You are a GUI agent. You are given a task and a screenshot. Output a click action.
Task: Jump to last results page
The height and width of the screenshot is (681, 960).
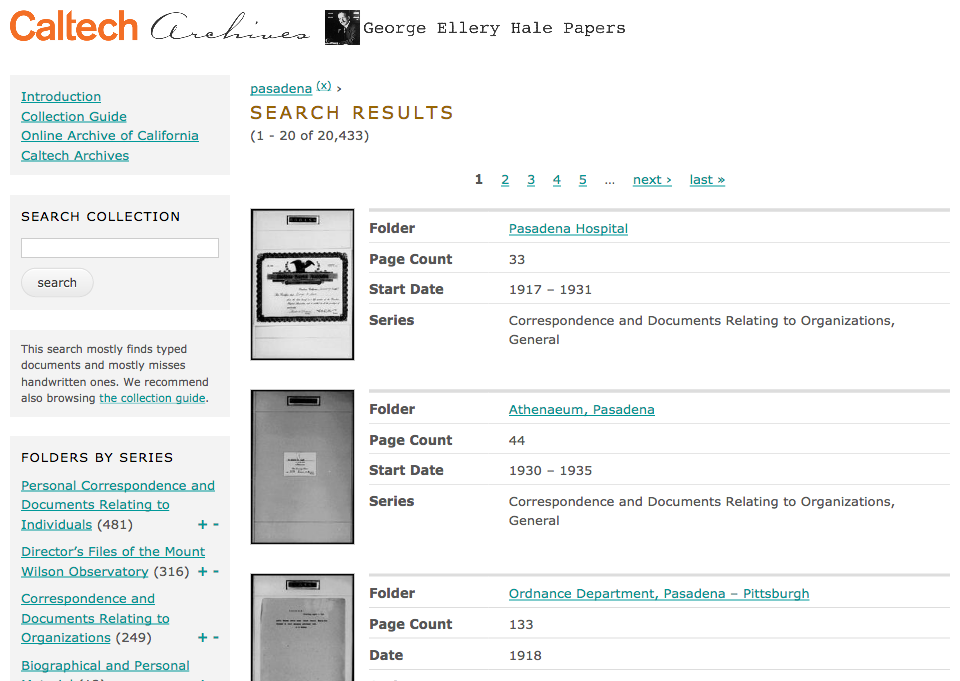click(707, 179)
